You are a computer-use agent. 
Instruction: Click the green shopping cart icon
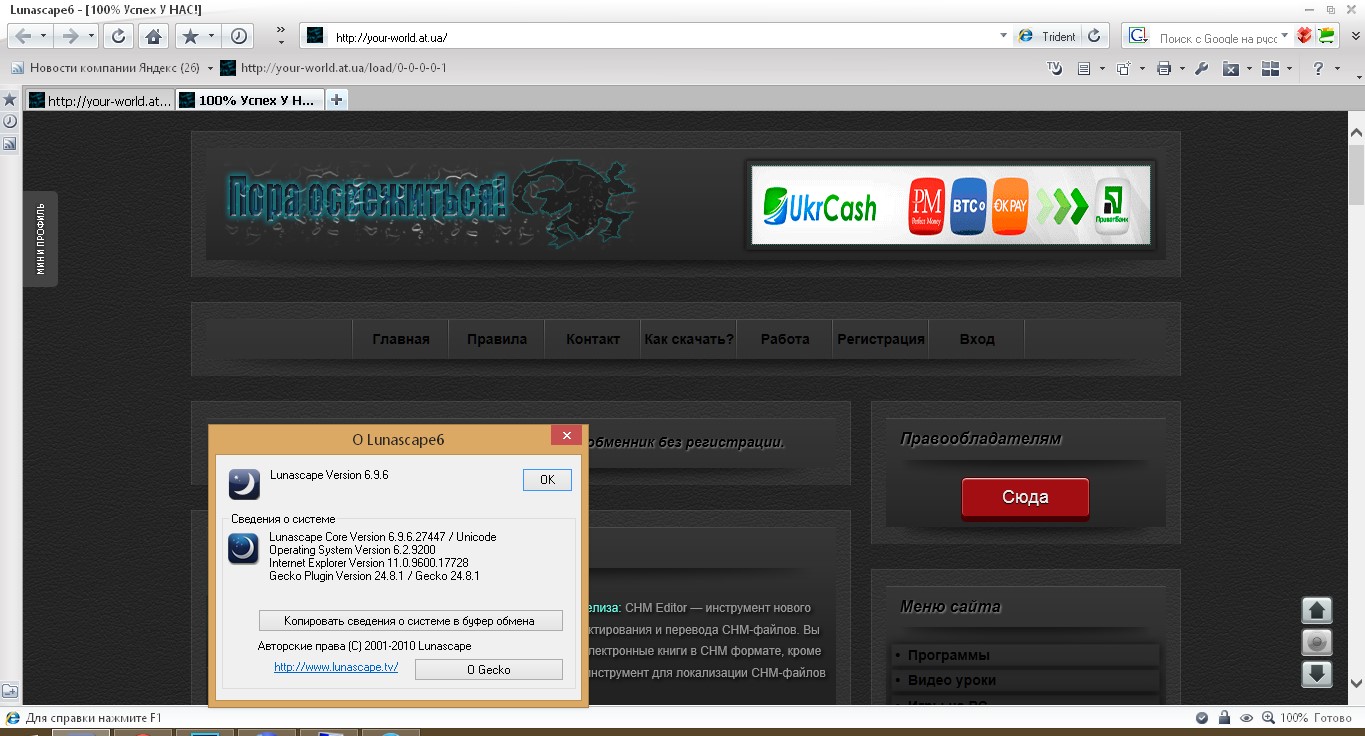[x=1327, y=36]
